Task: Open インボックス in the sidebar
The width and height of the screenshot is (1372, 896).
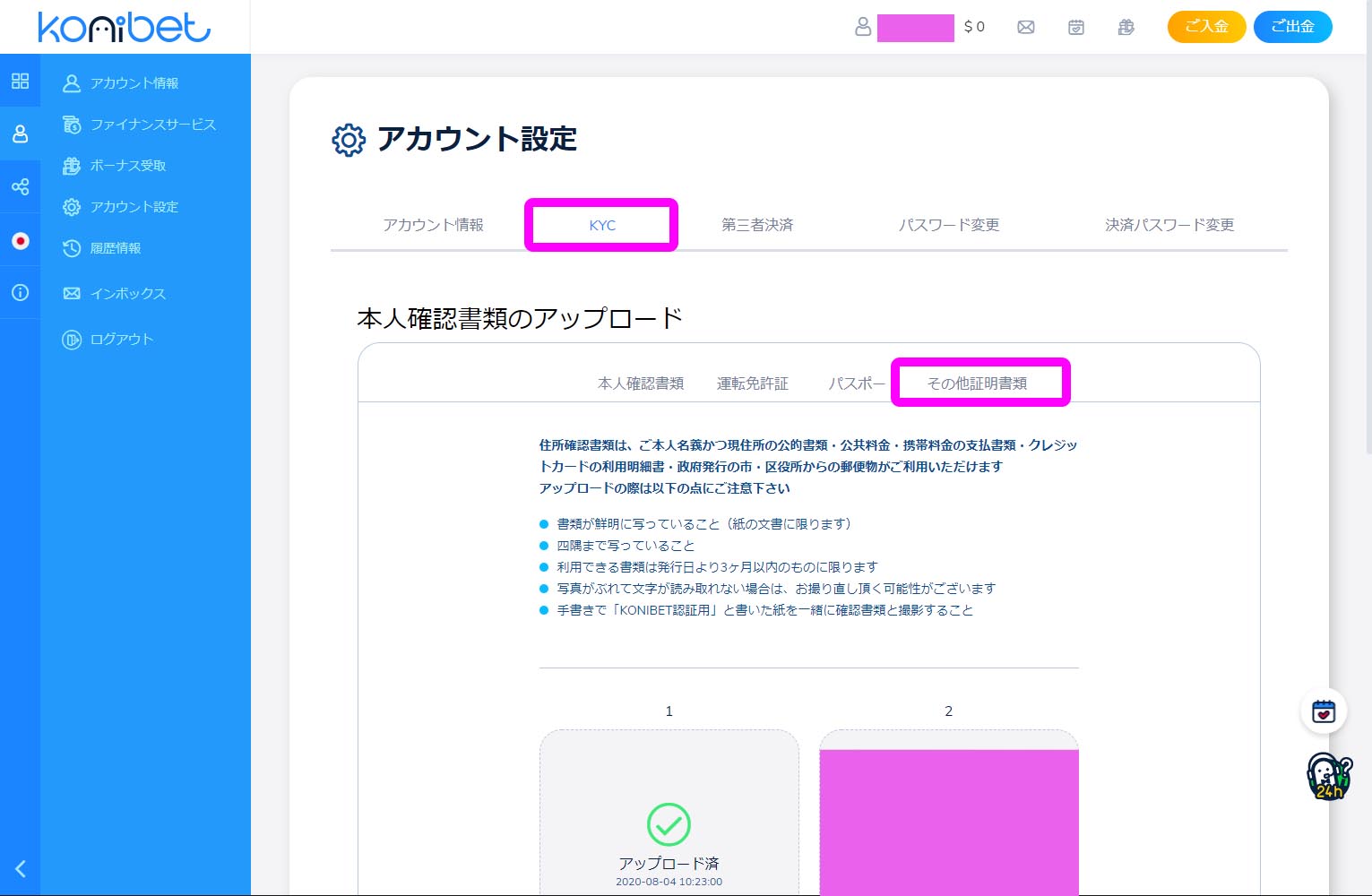Action: pos(128,294)
